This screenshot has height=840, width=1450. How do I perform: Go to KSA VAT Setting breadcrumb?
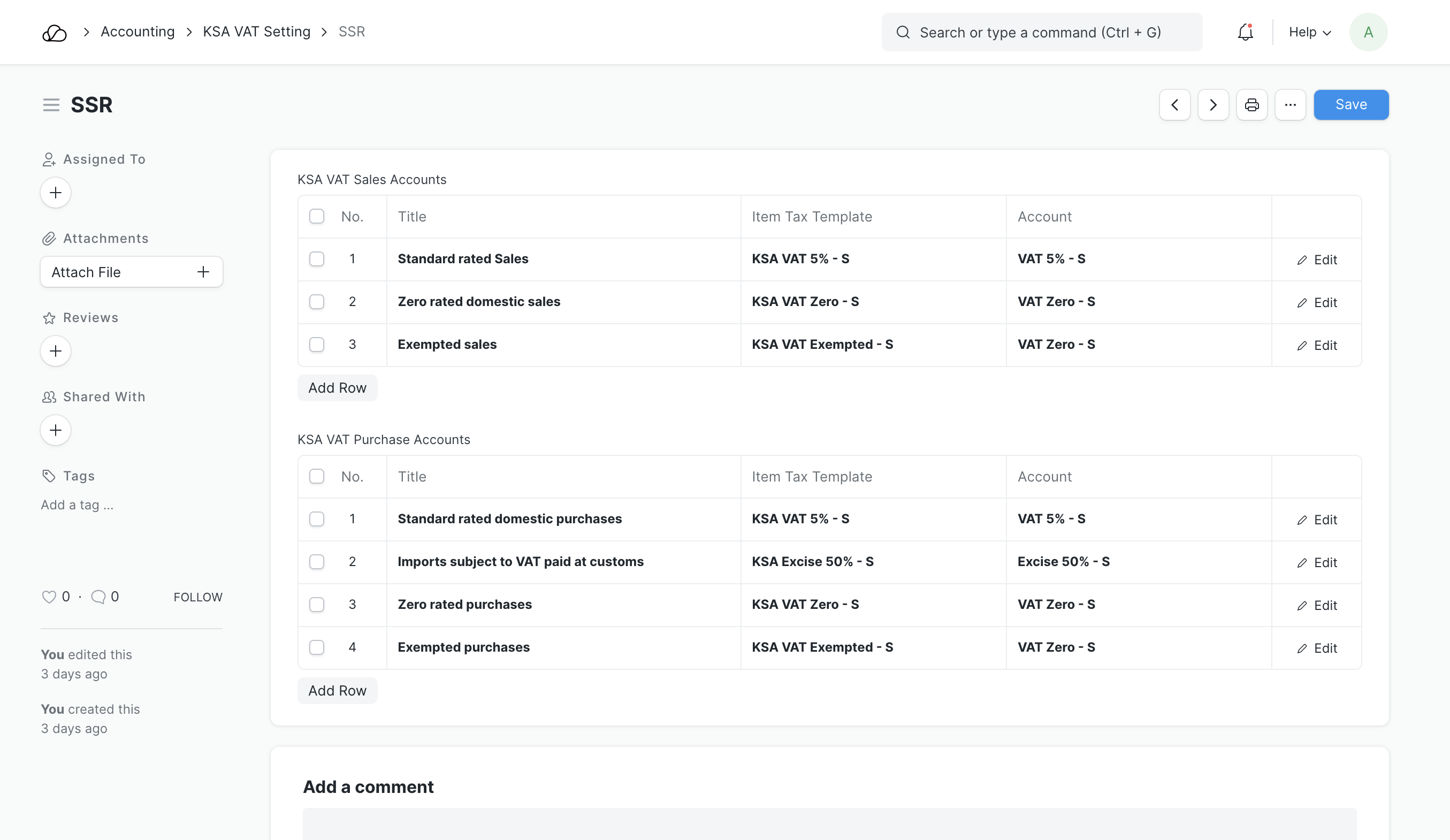pyautogui.click(x=257, y=32)
